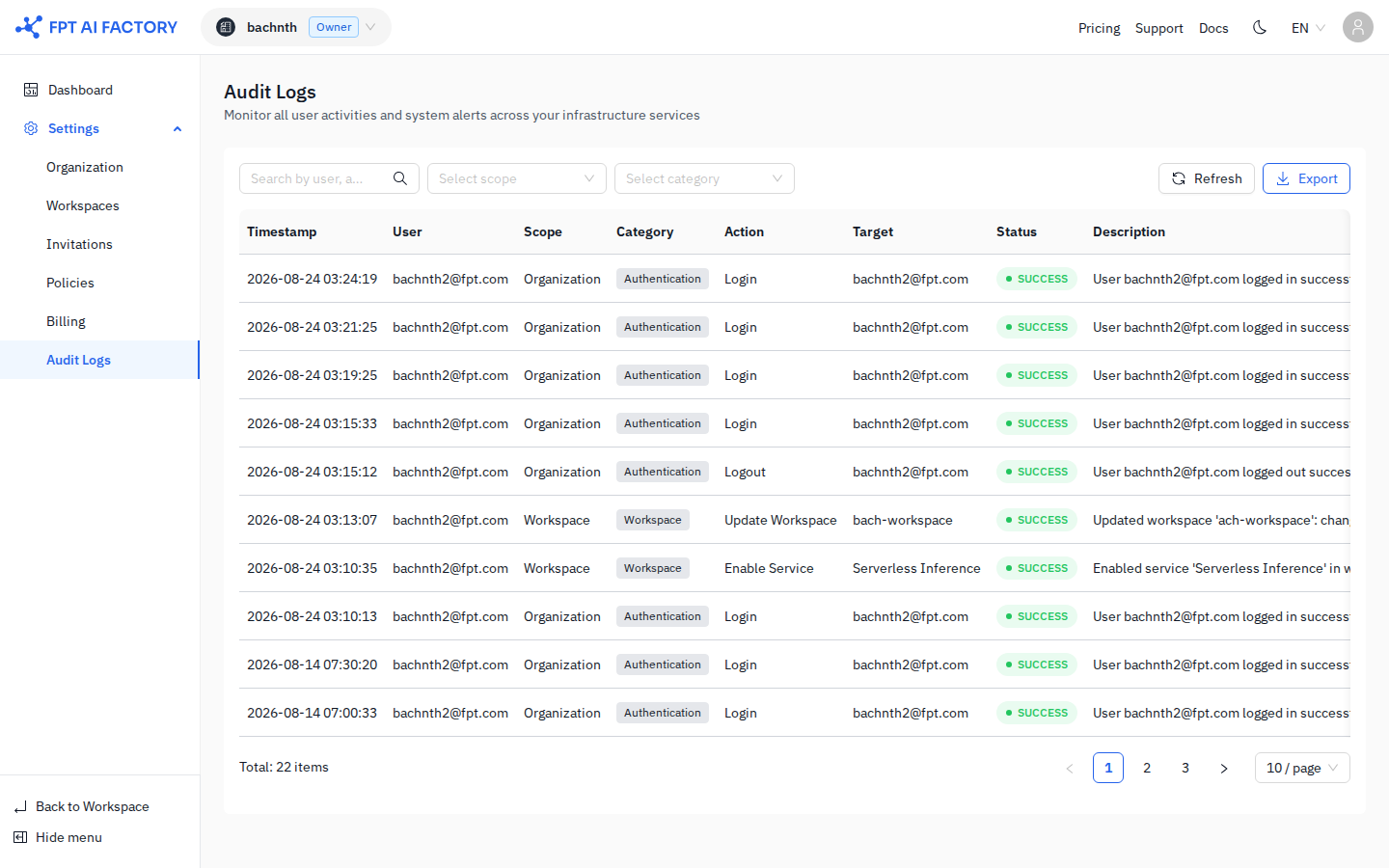Screen dimensions: 1389x868
Task: Click the Dashboard sidebar icon
Action: coord(31,90)
